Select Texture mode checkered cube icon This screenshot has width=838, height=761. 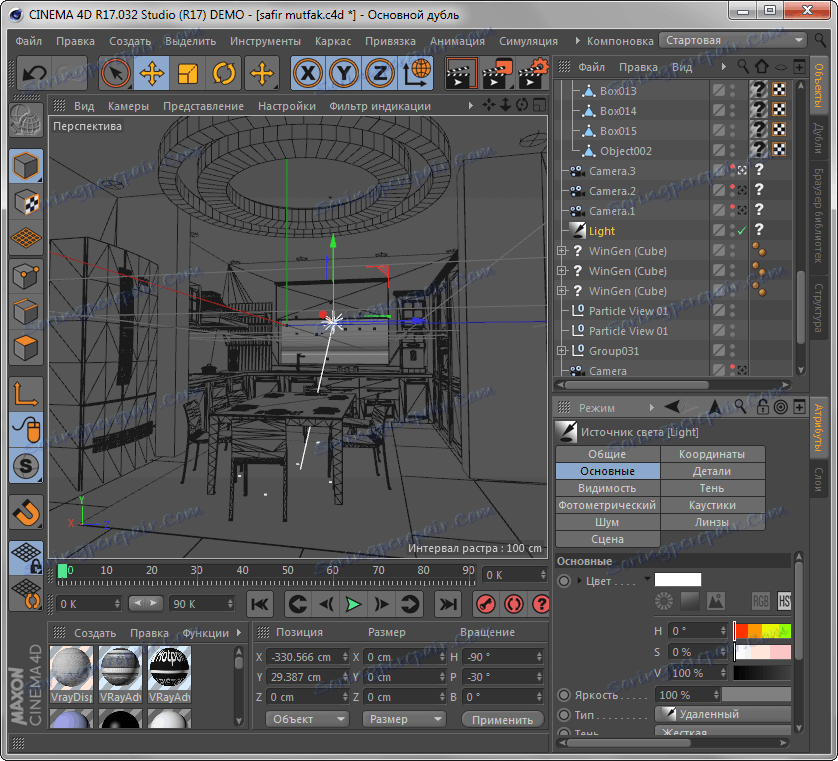[26, 202]
